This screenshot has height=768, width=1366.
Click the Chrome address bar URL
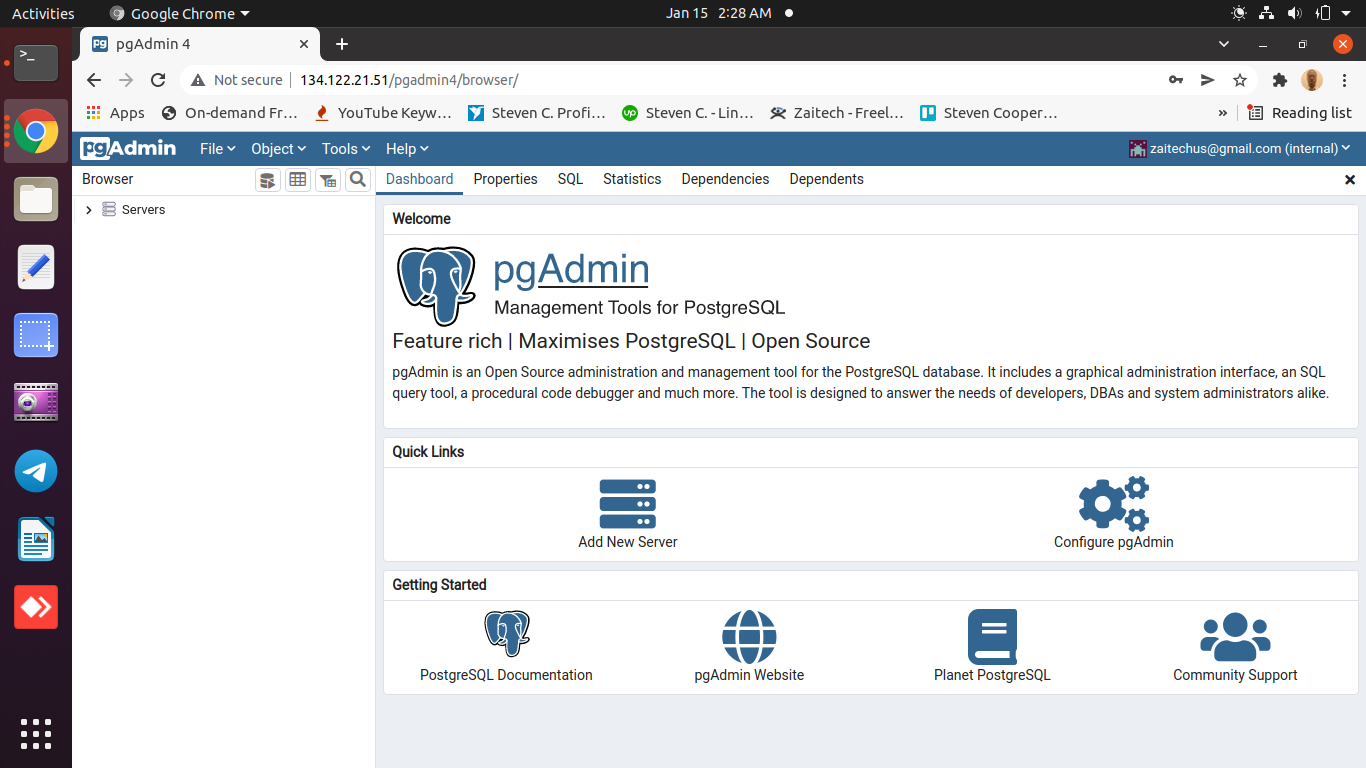409,80
